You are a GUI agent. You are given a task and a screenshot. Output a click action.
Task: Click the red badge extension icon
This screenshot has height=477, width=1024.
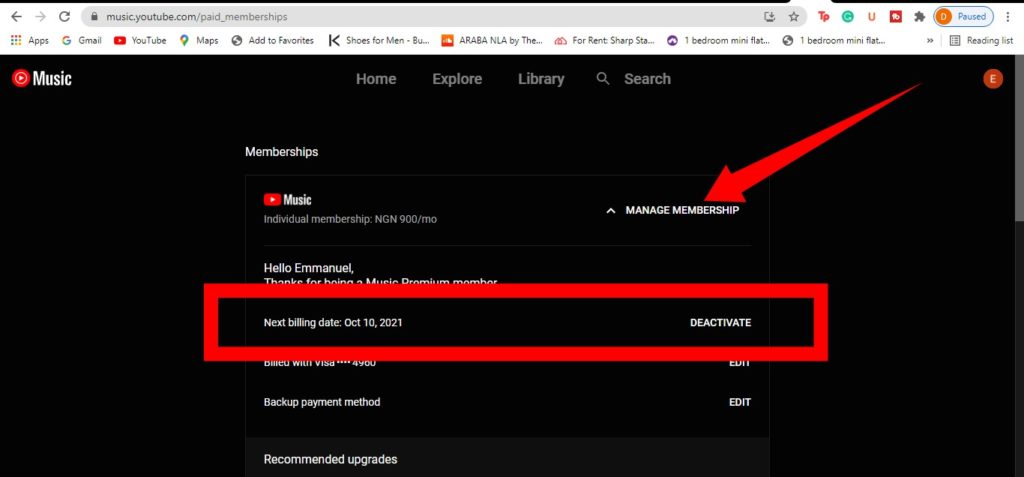[x=895, y=17]
